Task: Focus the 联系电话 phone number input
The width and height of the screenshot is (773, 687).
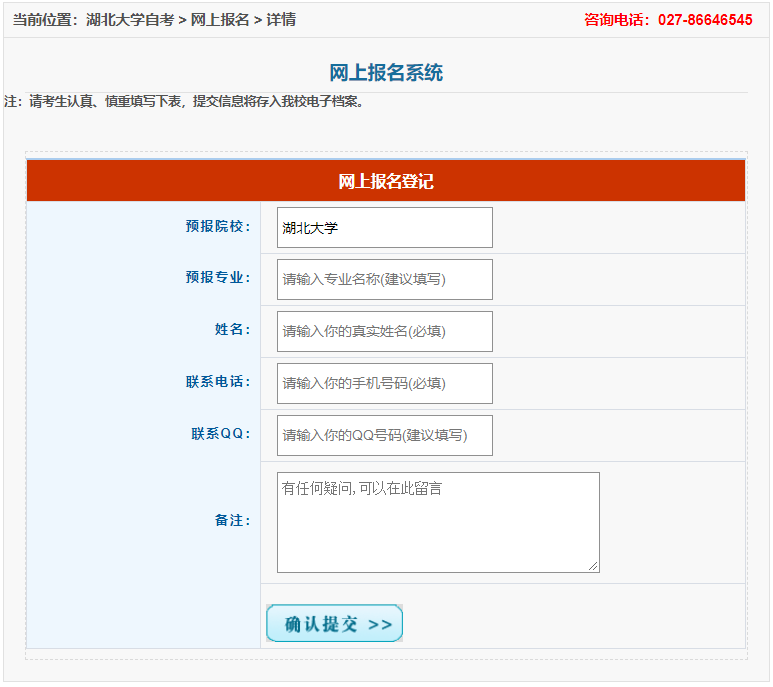Action: pyautogui.click(x=385, y=383)
